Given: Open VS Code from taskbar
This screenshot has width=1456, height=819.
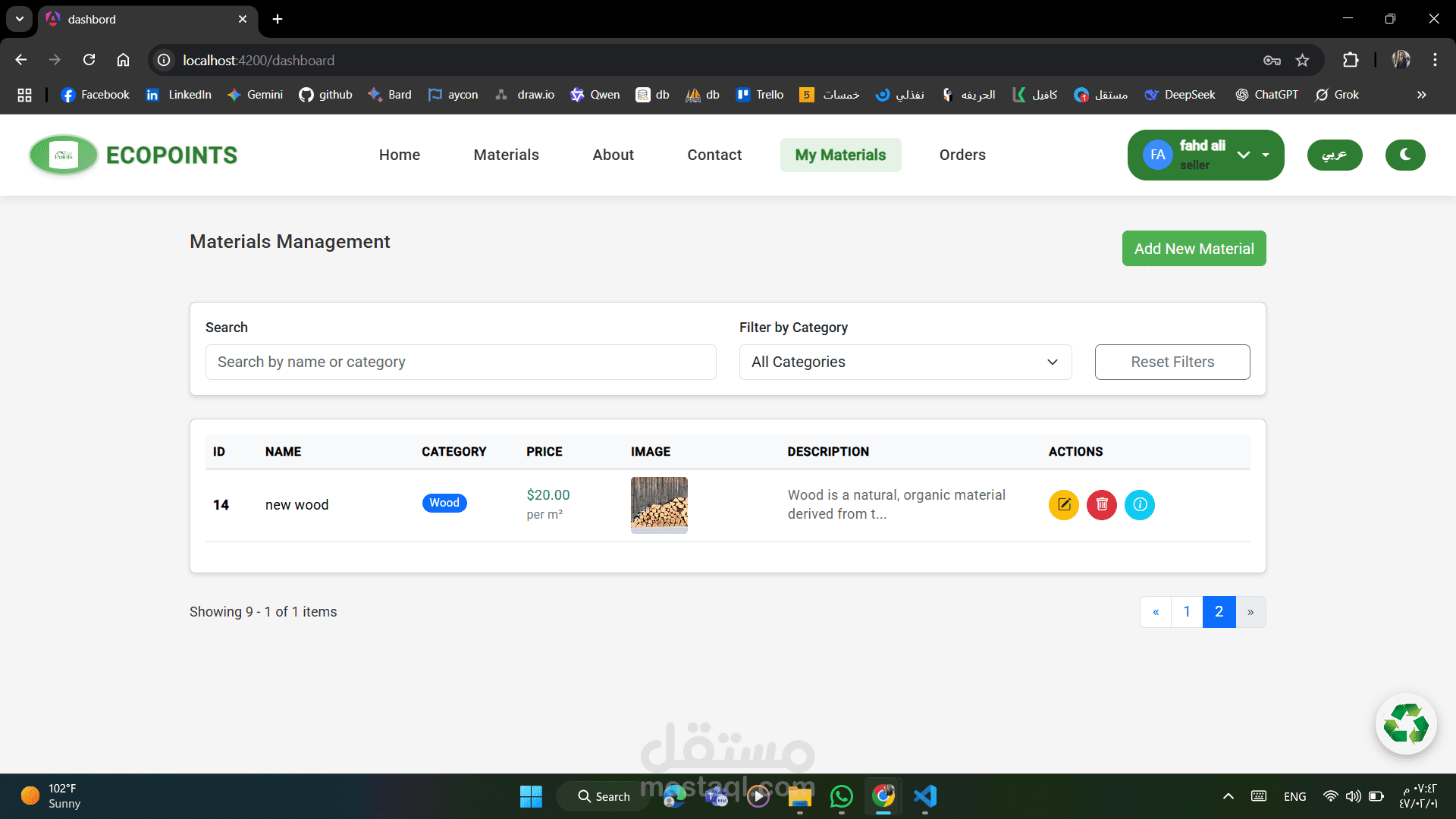Looking at the screenshot, I should pyautogui.click(x=925, y=796).
